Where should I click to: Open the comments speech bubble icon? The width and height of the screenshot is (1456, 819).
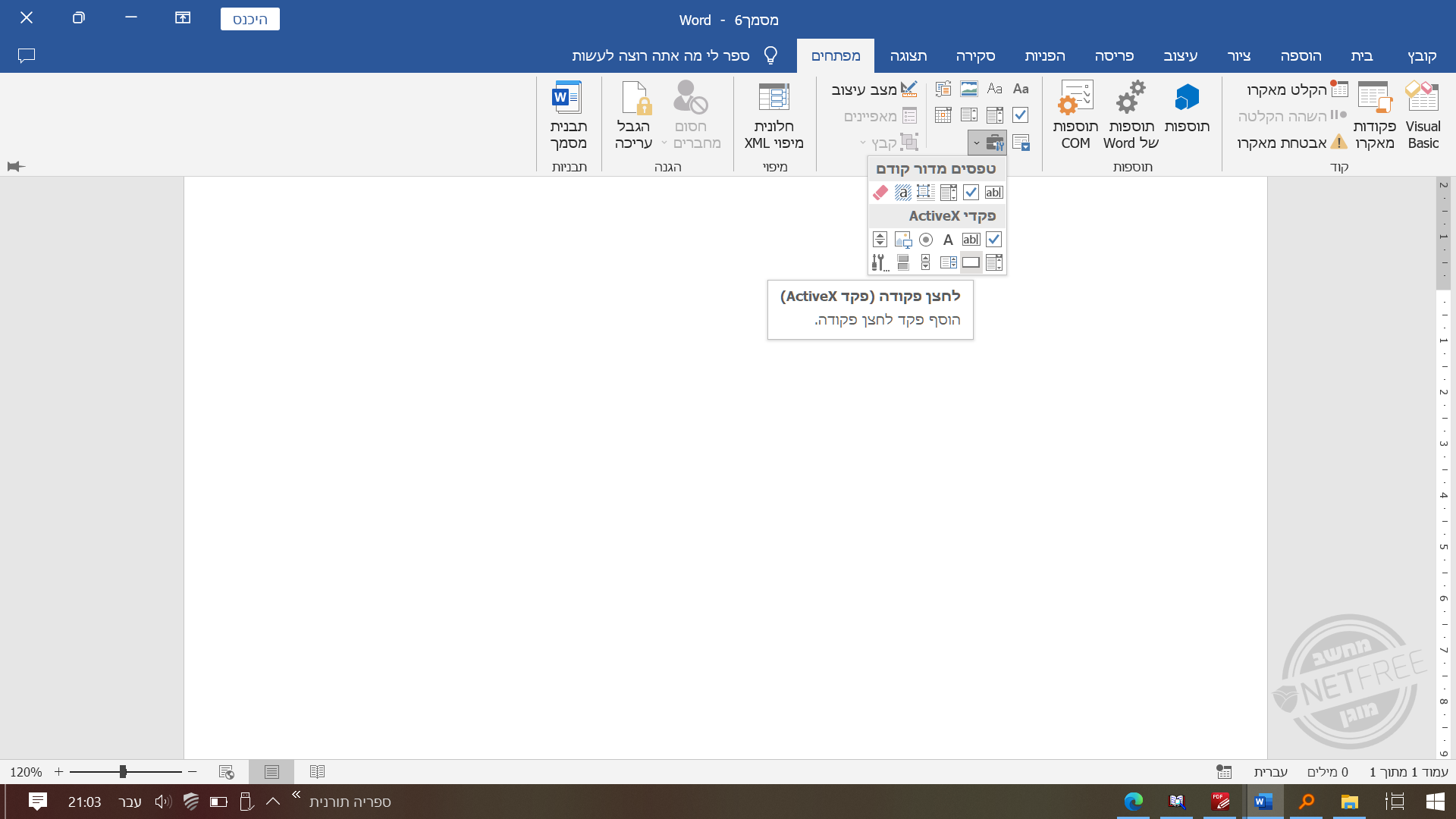click(27, 56)
